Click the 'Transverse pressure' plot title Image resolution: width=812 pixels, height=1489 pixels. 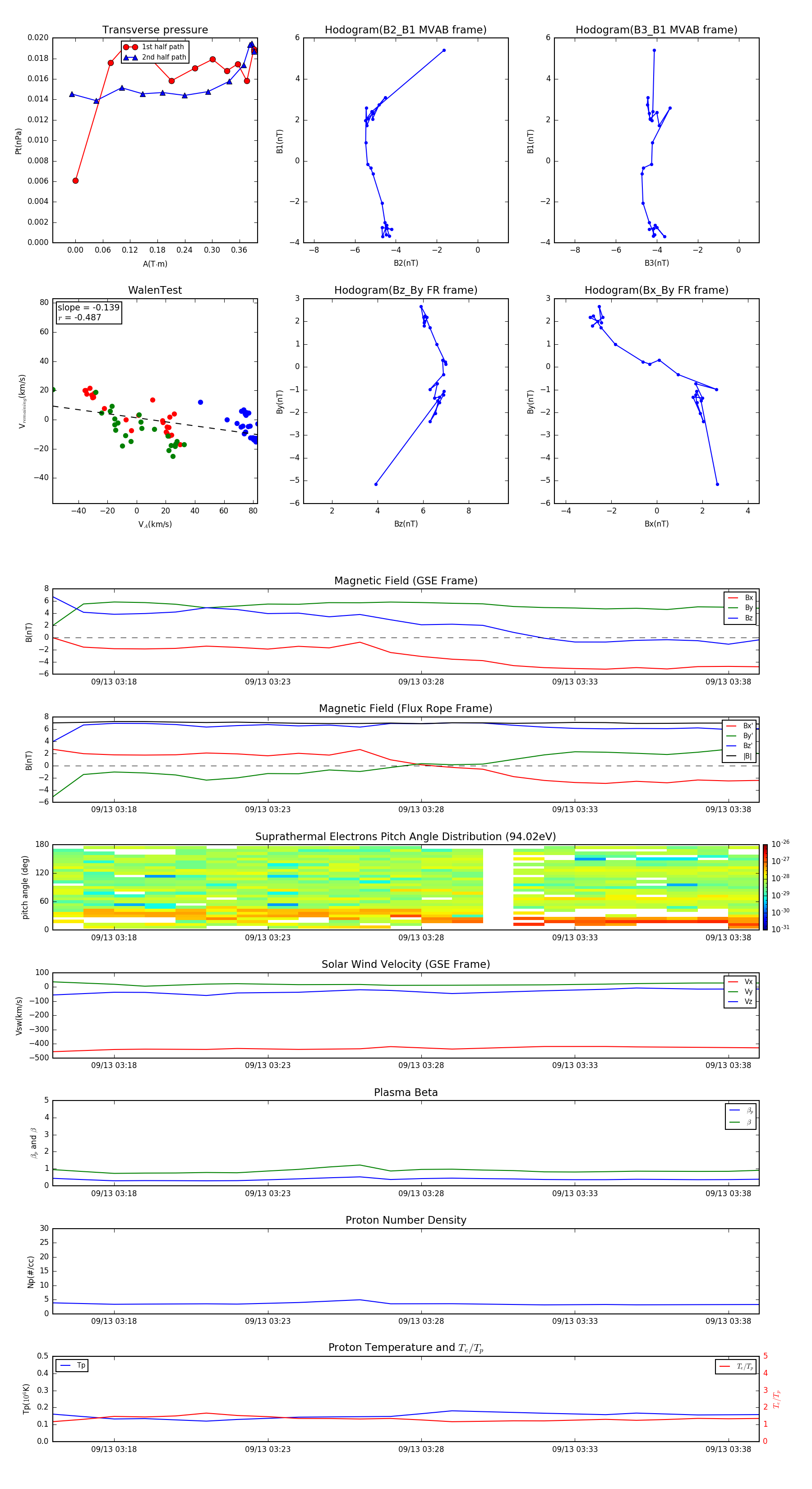pos(155,30)
